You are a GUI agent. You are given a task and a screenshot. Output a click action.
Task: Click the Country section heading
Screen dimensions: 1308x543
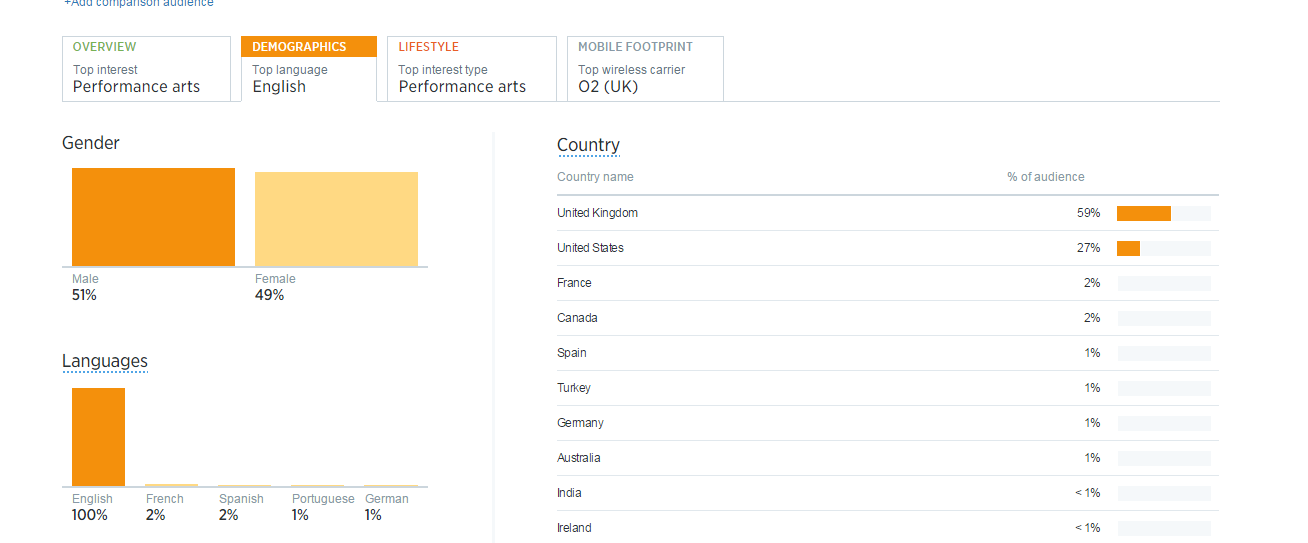[588, 145]
